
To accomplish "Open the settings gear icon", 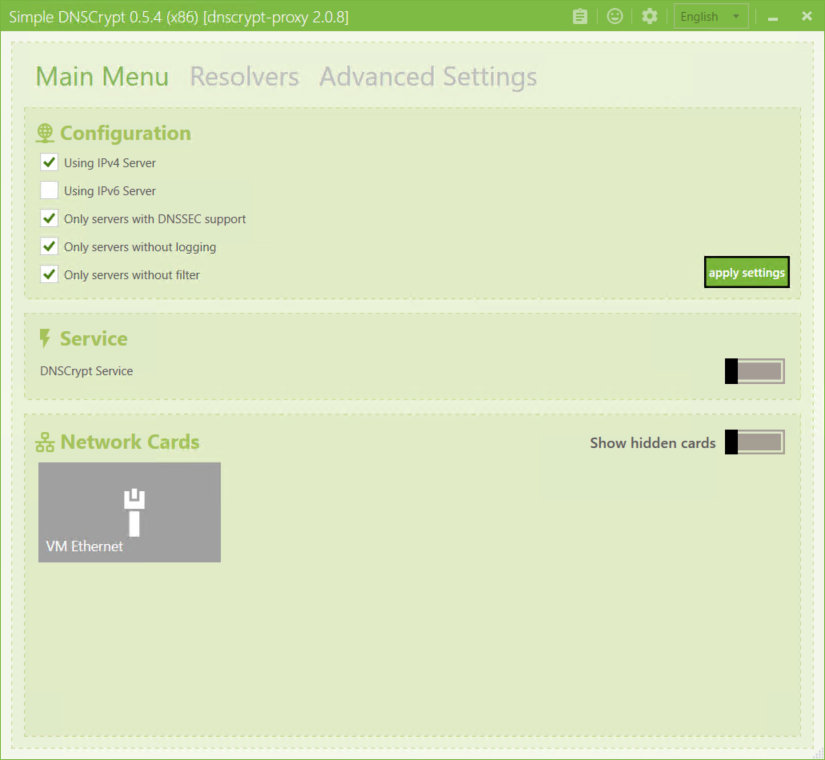I will 649,16.
